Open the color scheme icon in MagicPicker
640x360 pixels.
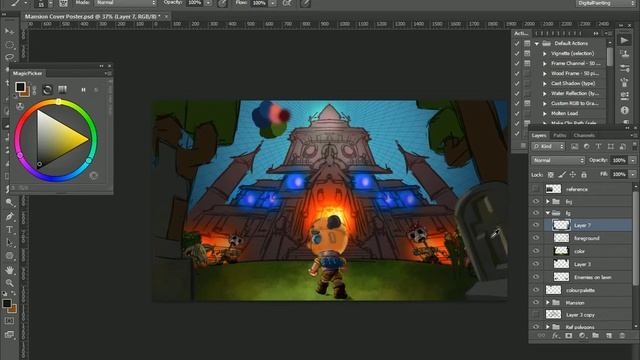(20, 107)
